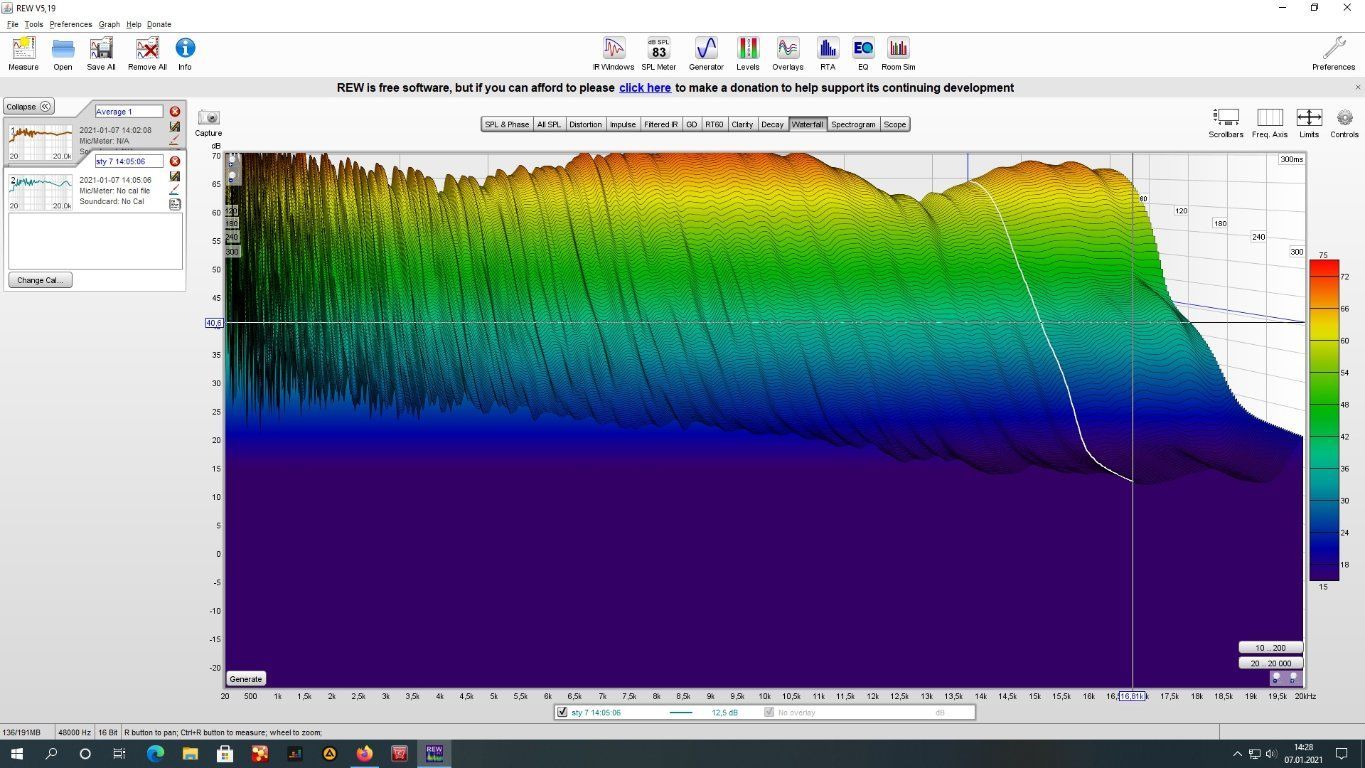The height and width of the screenshot is (768, 1365).
Task: Save All measurements
Action: 101,54
